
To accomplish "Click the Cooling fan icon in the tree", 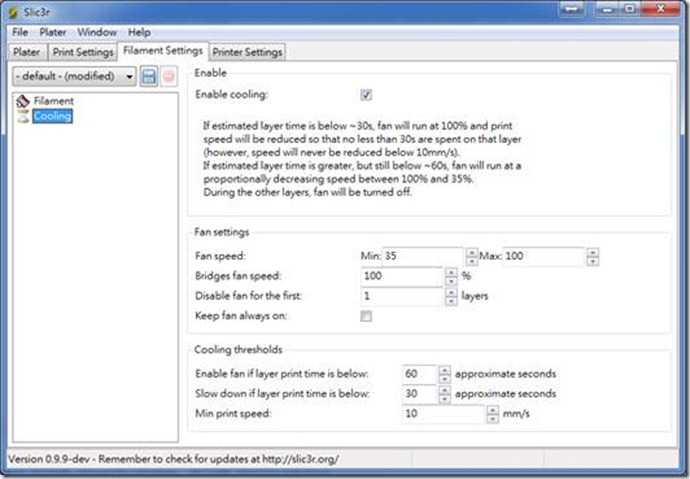I will point(23,116).
